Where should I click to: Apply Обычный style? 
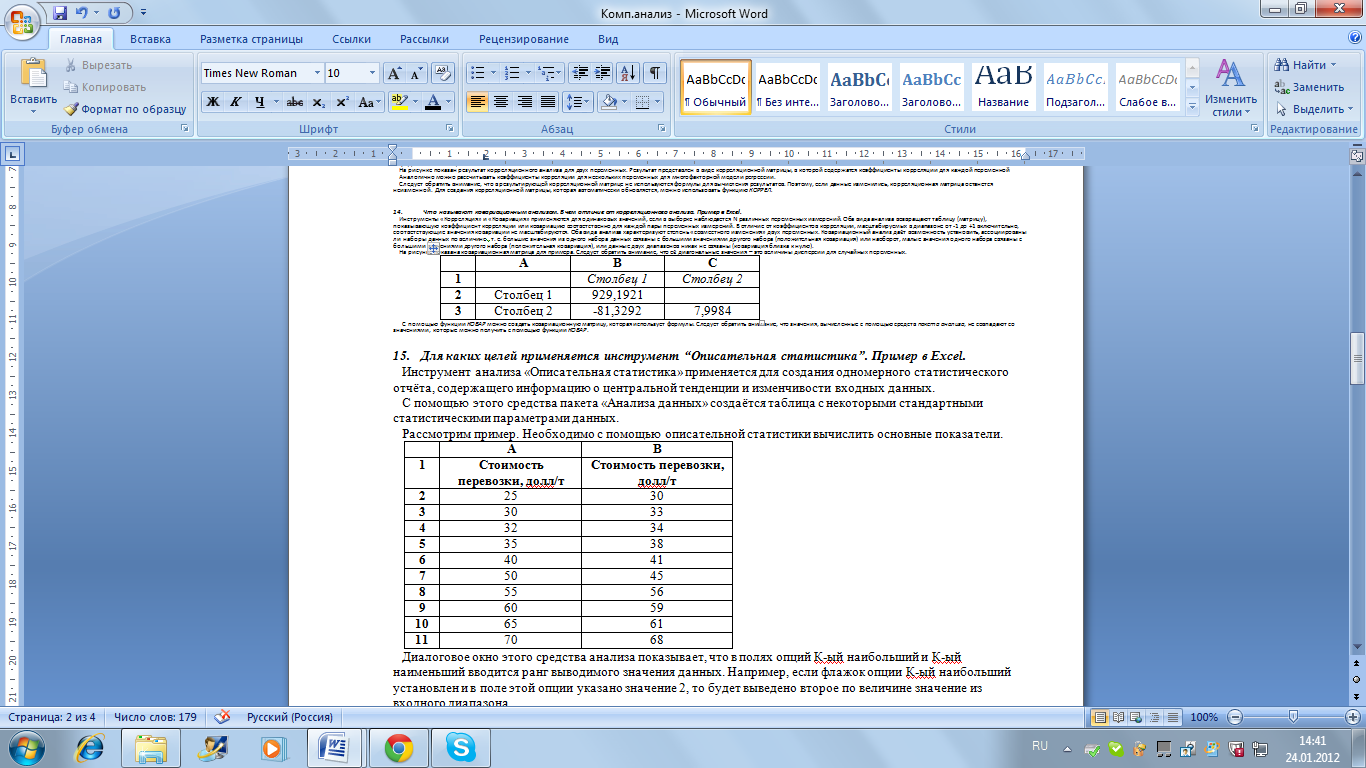tap(715, 87)
